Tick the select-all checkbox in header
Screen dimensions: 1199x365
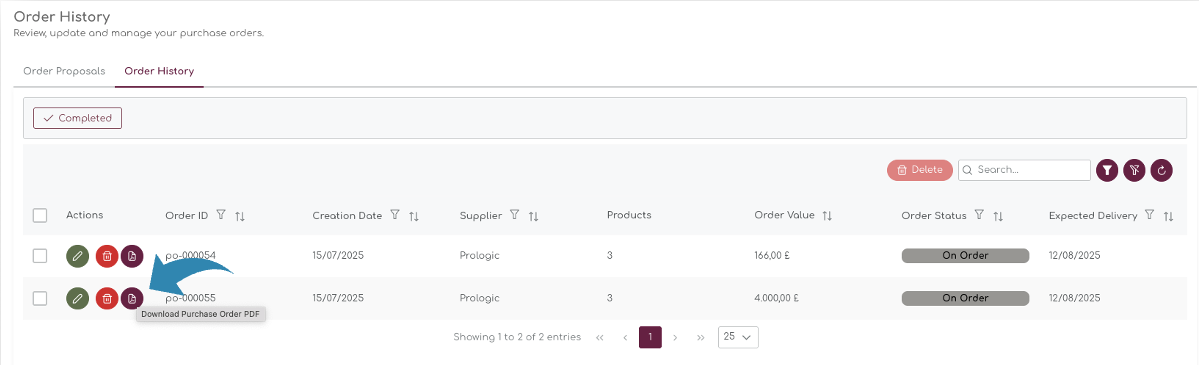pos(40,216)
